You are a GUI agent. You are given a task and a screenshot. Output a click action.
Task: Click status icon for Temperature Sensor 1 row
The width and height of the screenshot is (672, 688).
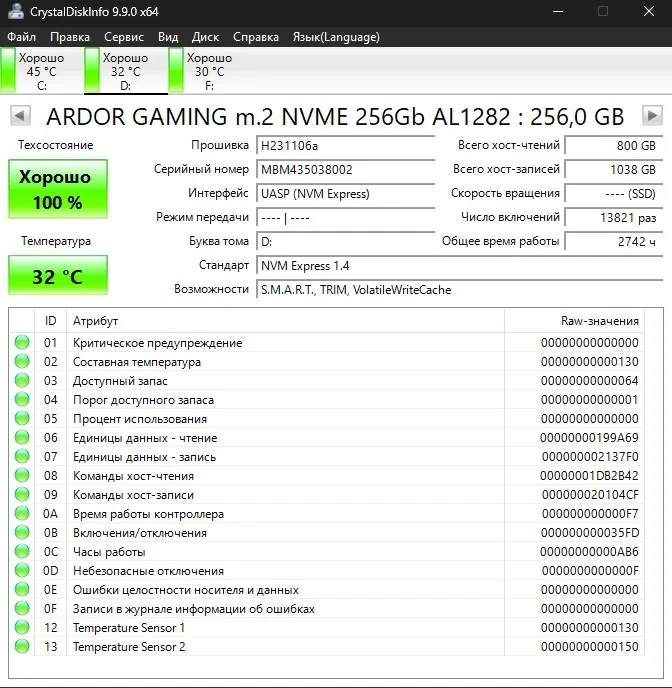pos(22,627)
